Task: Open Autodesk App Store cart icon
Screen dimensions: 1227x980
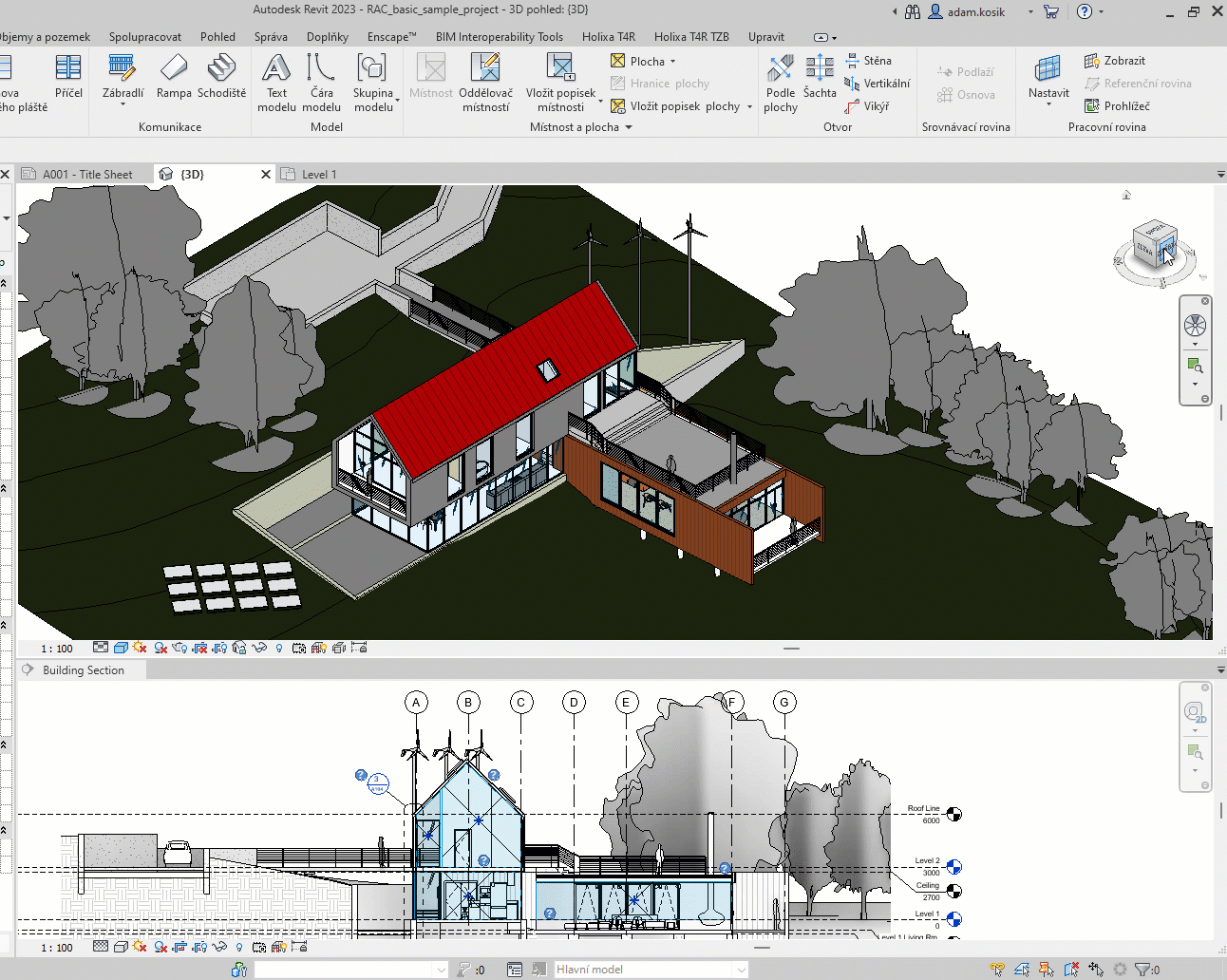Action: coord(1051,11)
